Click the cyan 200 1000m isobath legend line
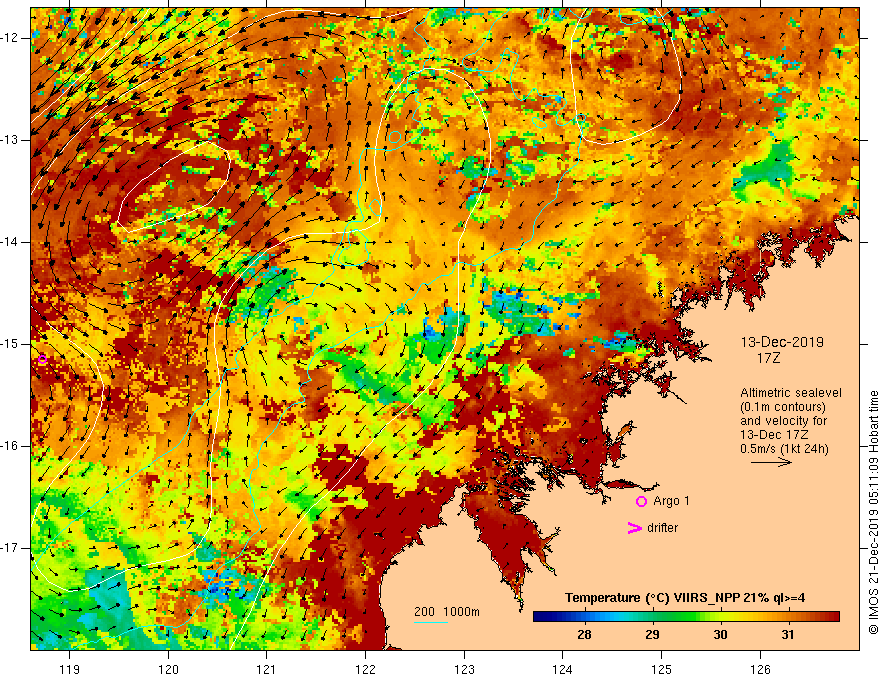Image resolution: width=880 pixels, height=680 pixels. click(430, 622)
